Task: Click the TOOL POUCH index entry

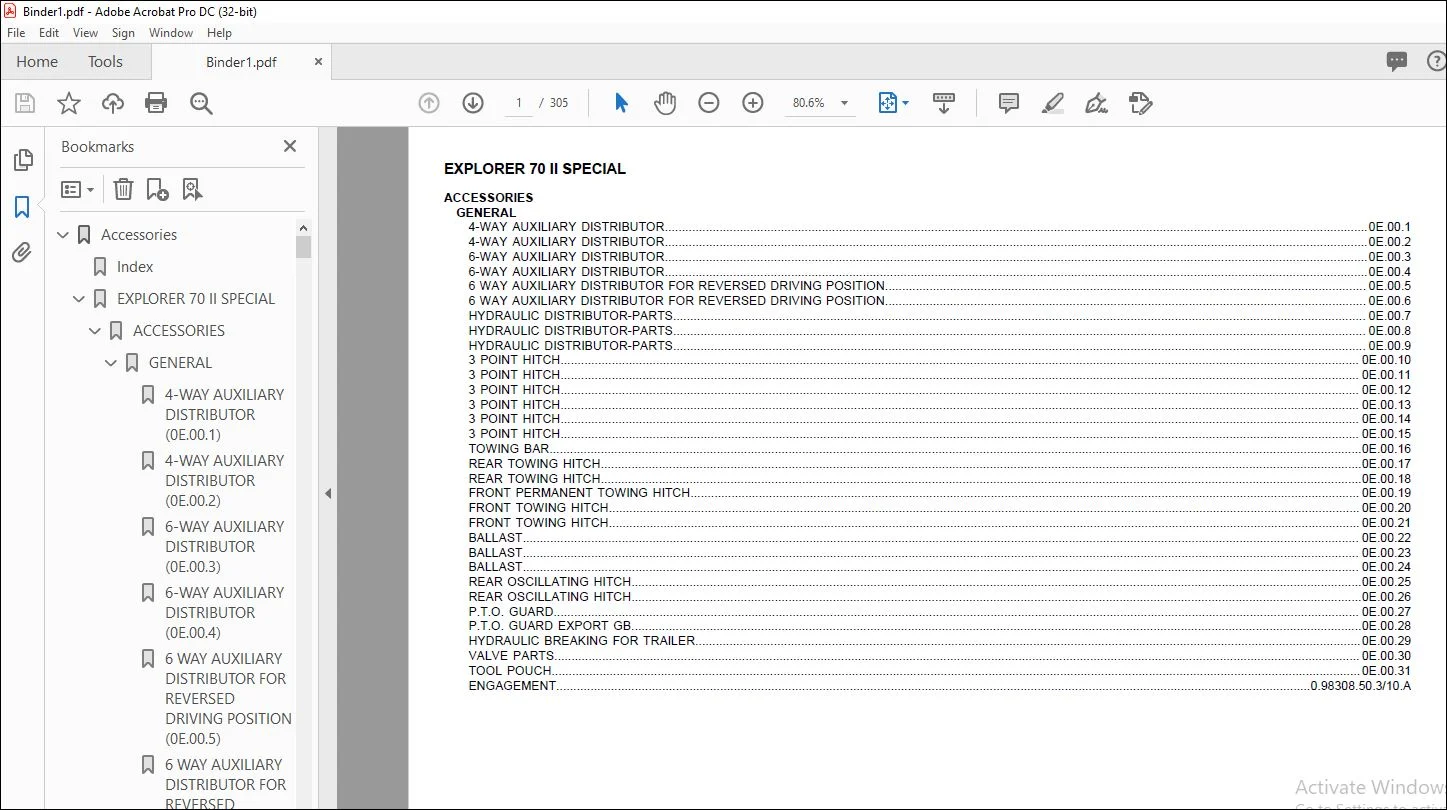Action: pyautogui.click(x=510, y=671)
